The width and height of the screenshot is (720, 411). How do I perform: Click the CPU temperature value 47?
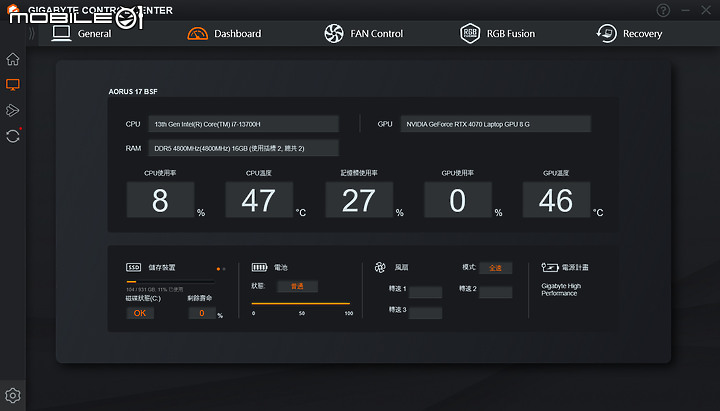(259, 200)
